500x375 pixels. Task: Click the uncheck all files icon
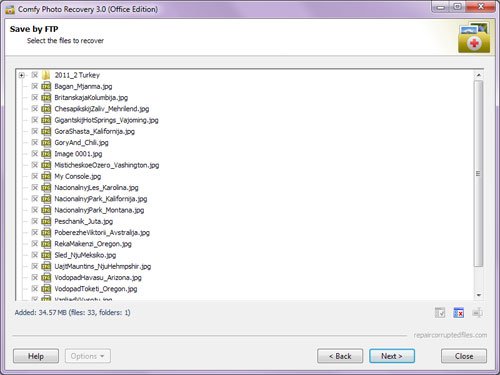pyautogui.click(x=459, y=313)
